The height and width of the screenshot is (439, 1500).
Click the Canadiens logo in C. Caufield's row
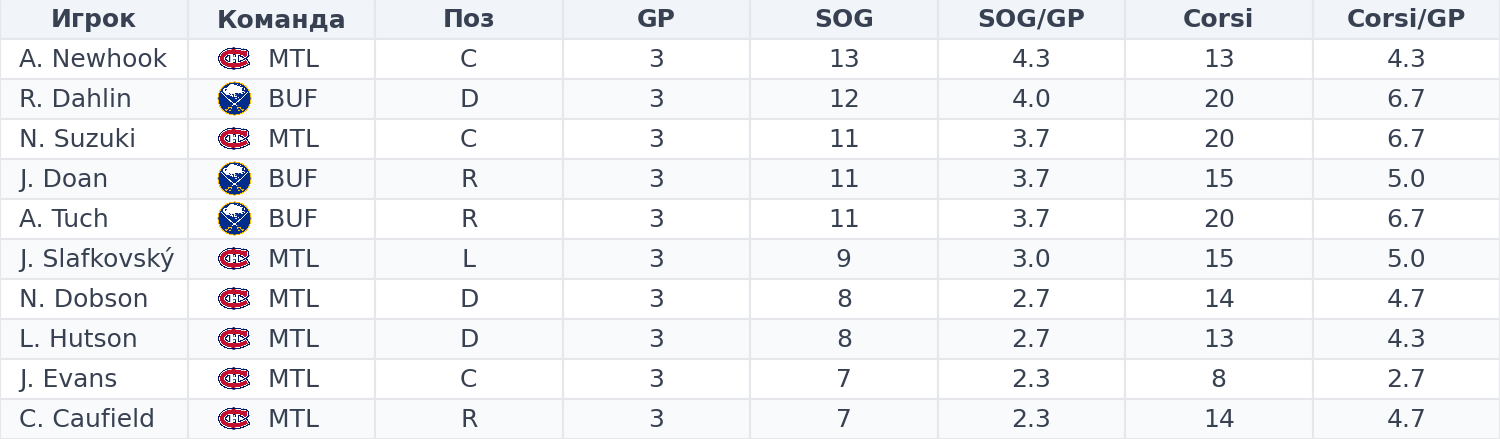click(x=234, y=419)
